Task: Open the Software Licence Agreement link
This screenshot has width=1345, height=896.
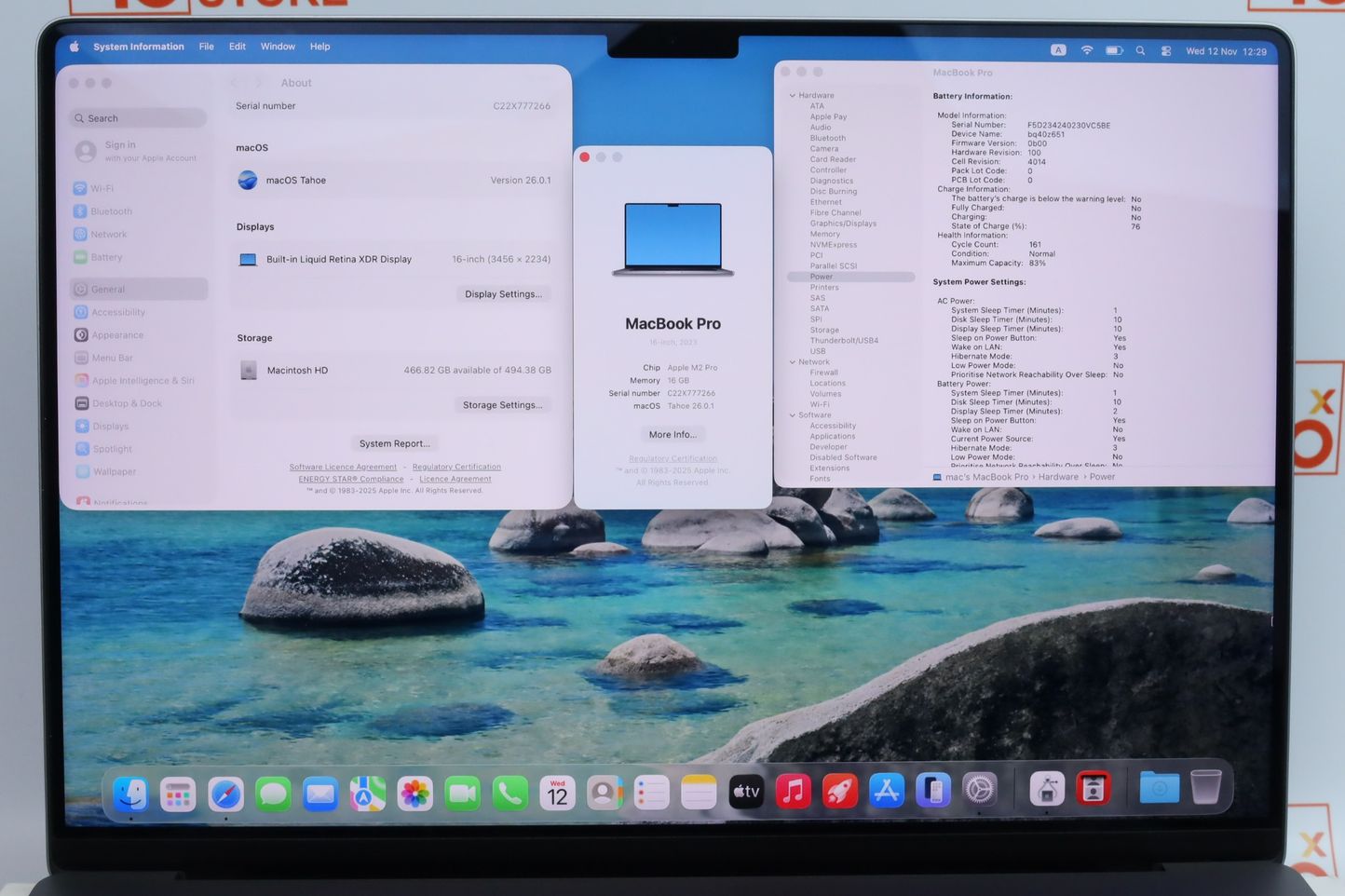Action: (x=343, y=468)
